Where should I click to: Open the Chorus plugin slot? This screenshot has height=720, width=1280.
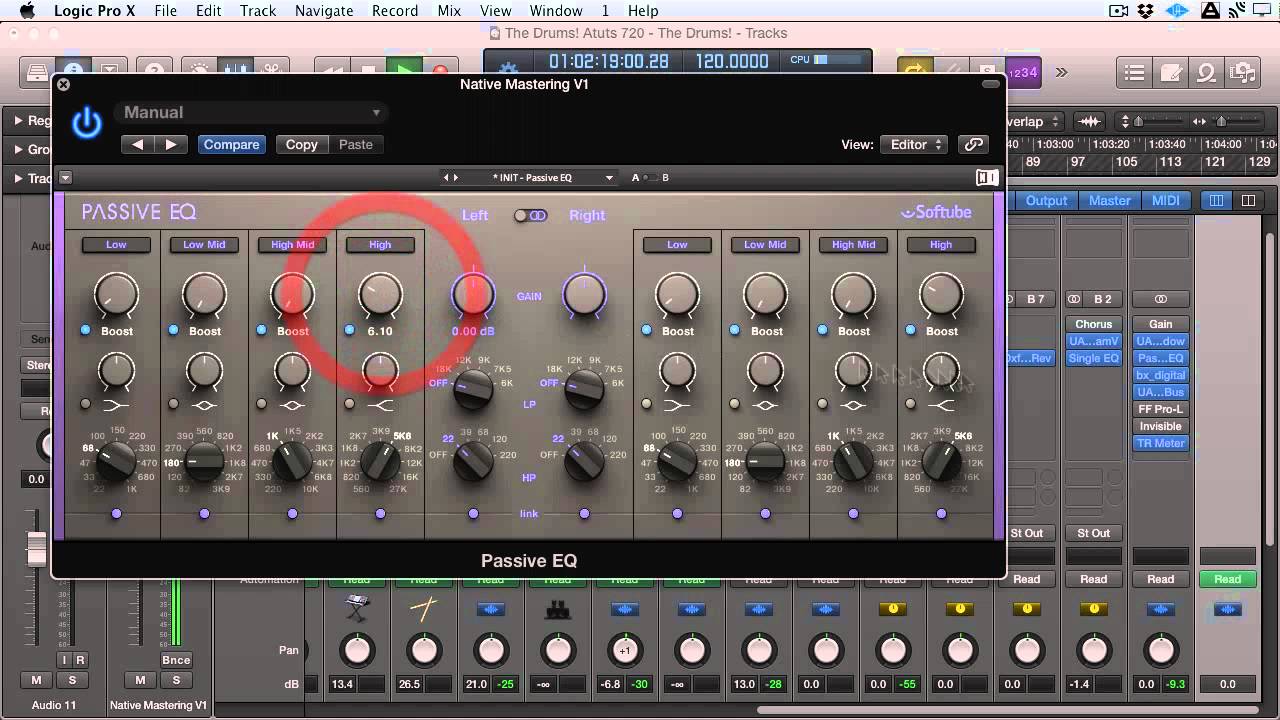pyautogui.click(x=1093, y=324)
